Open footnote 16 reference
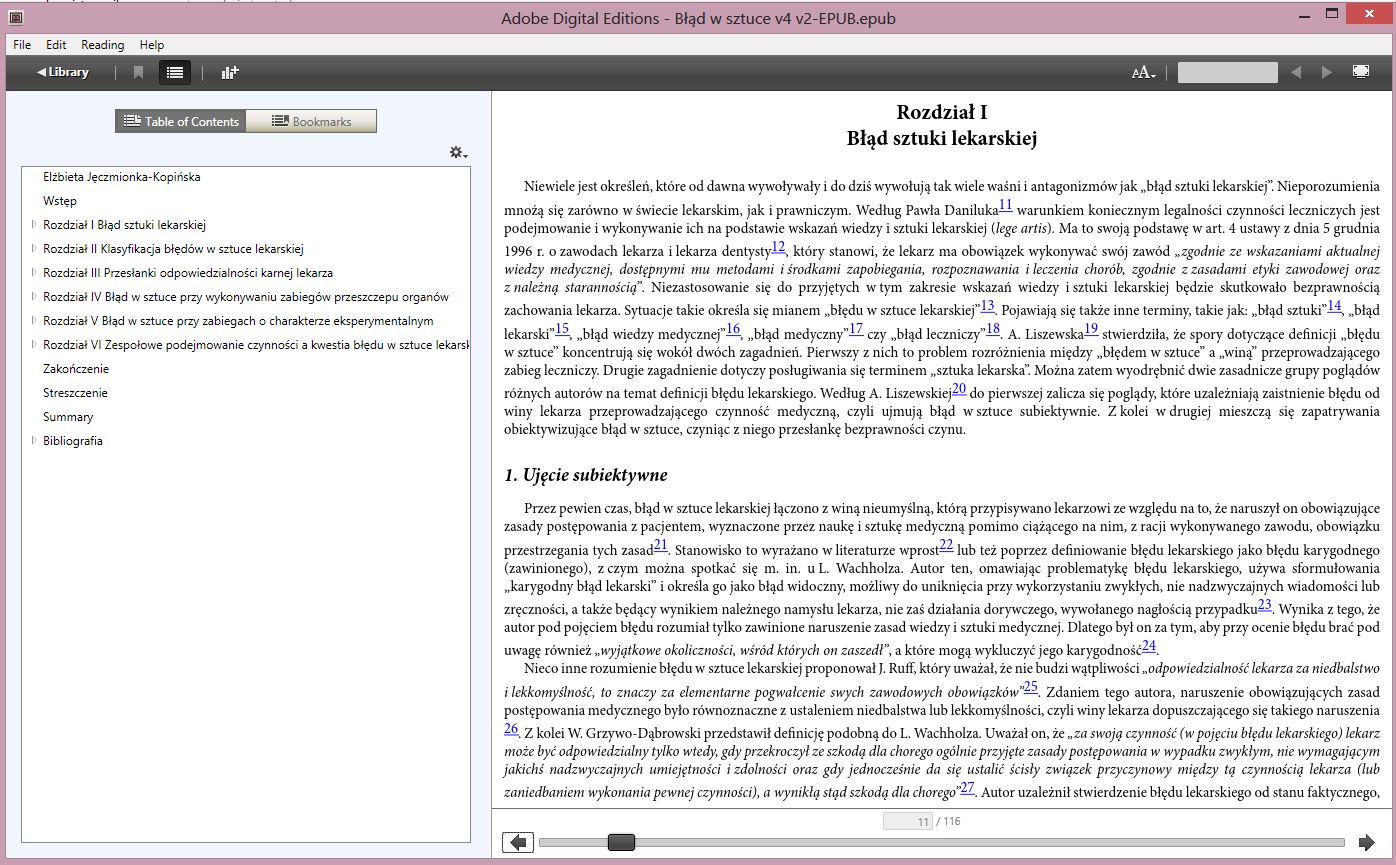This screenshot has height=865, width=1396. click(733, 327)
